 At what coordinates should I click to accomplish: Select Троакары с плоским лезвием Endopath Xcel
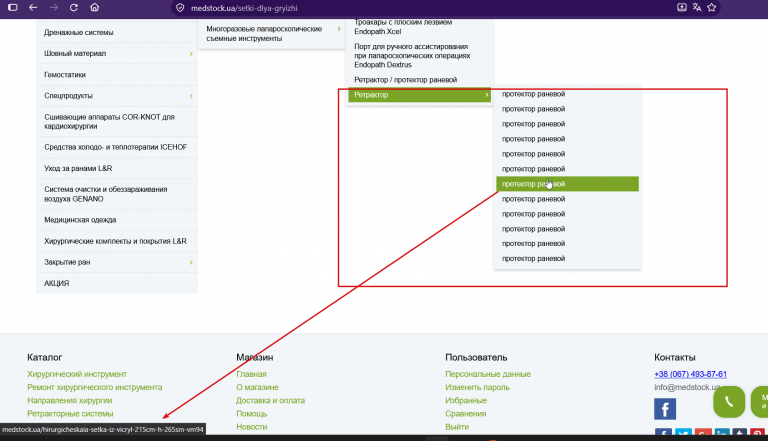coord(403,27)
